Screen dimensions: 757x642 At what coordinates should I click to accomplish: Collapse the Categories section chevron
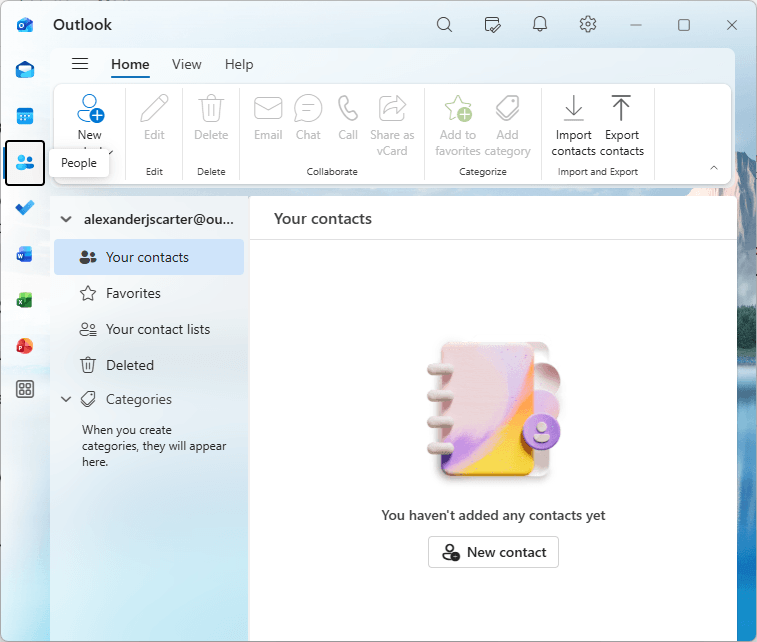tap(66, 399)
